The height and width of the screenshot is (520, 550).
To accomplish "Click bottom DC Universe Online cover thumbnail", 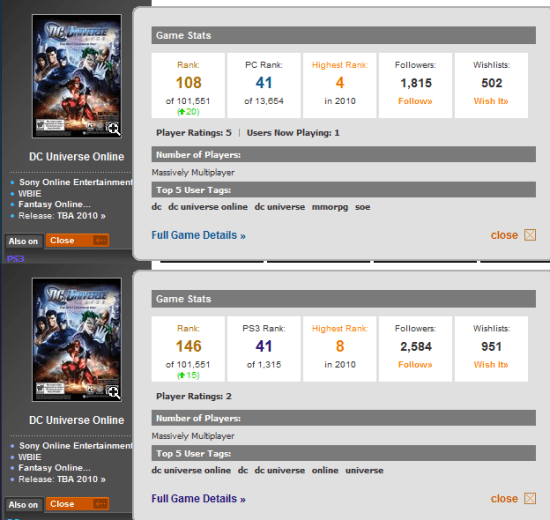I will 77,340.
